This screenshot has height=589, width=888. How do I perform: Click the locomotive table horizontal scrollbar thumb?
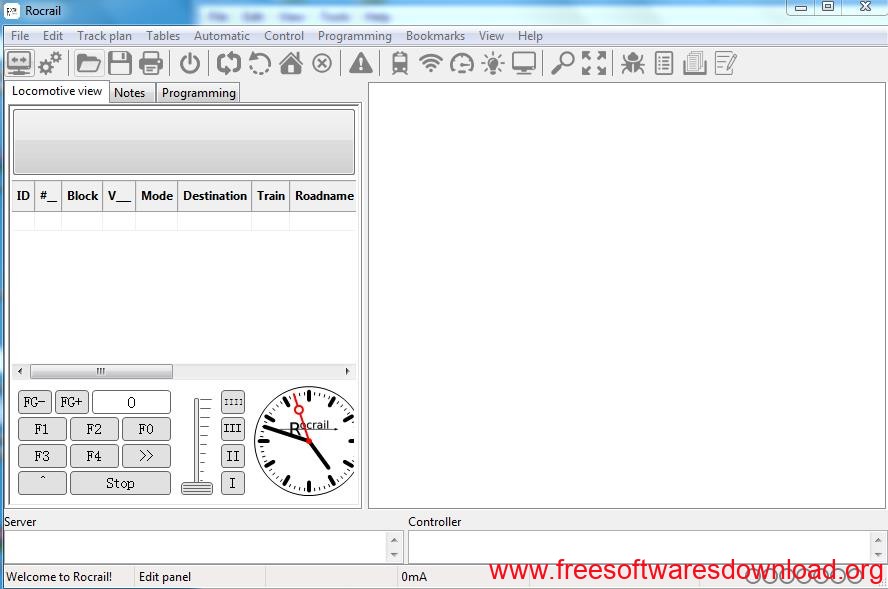[101, 372]
